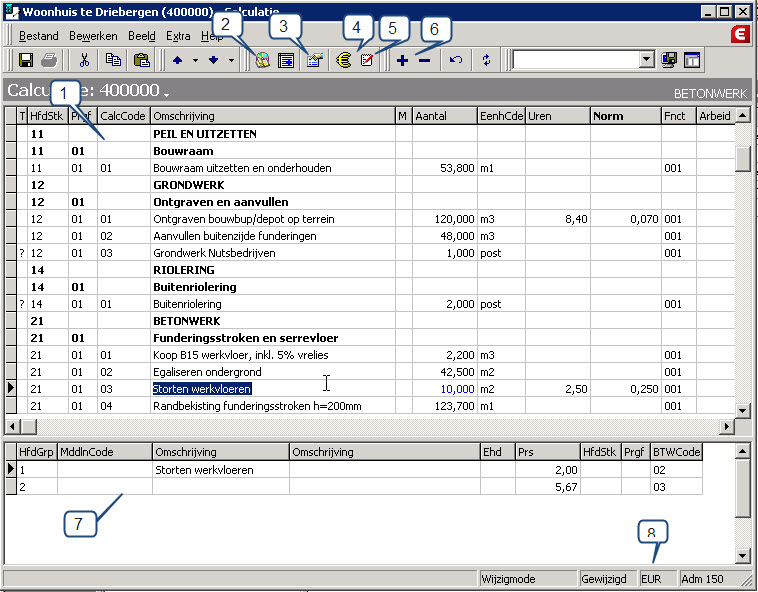This screenshot has width=758, height=592.
Task: Click the list window with arrow icon
Action: [x=286, y=61]
